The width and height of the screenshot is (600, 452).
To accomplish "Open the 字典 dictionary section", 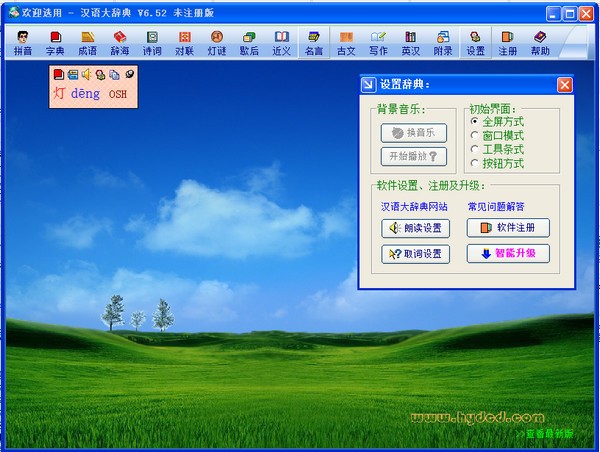I will click(x=55, y=43).
